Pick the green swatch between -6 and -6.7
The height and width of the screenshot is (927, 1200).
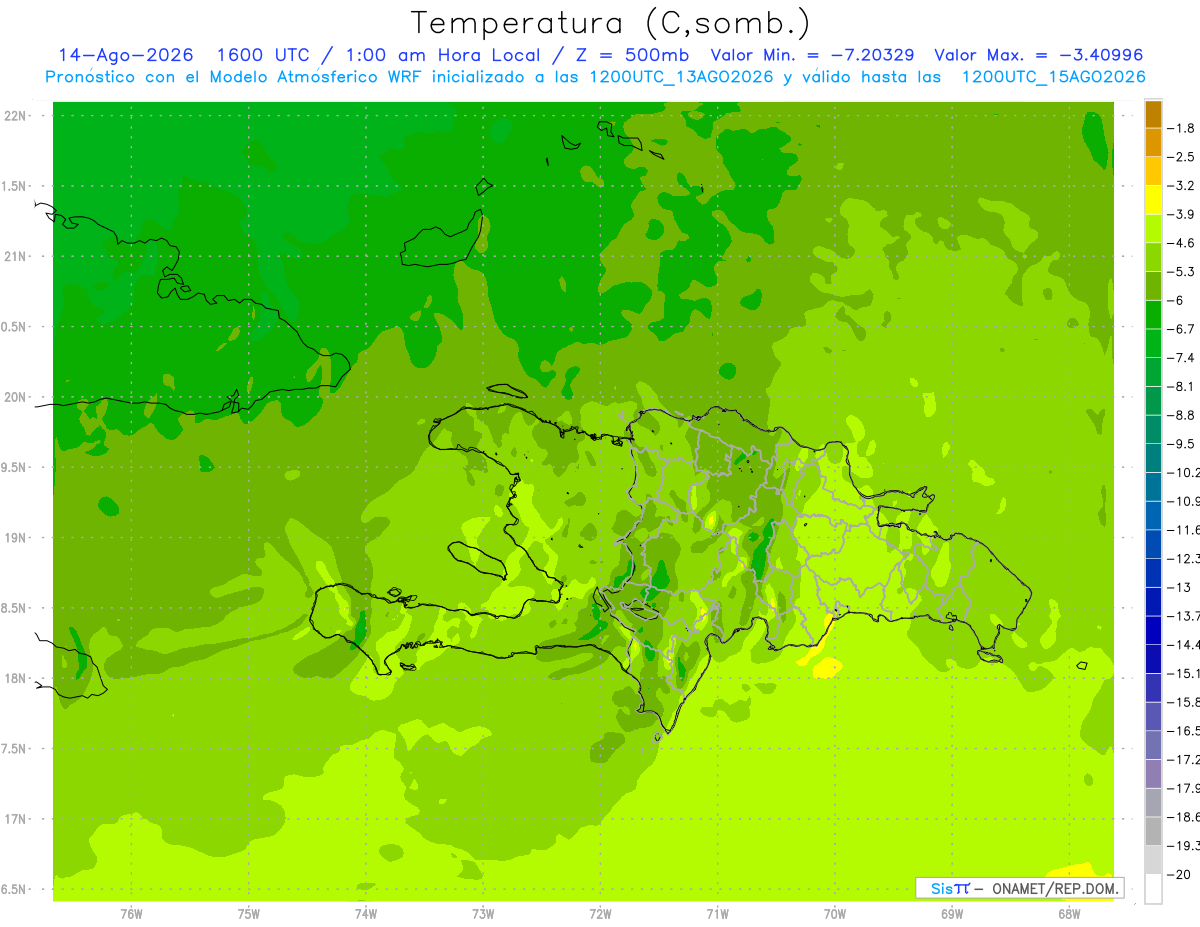click(x=1153, y=314)
